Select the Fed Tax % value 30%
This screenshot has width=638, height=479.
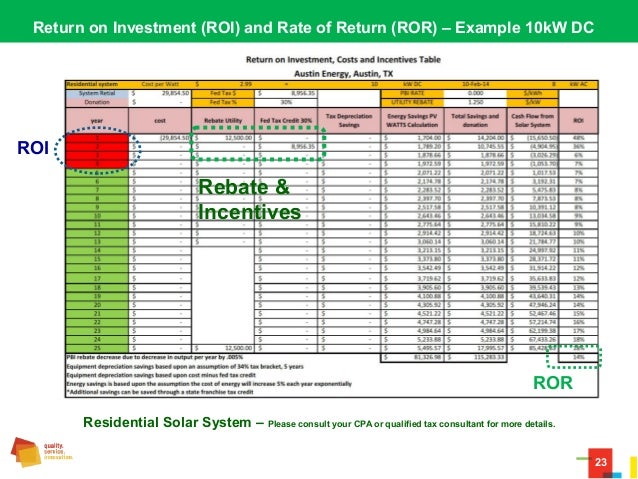tap(286, 102)
